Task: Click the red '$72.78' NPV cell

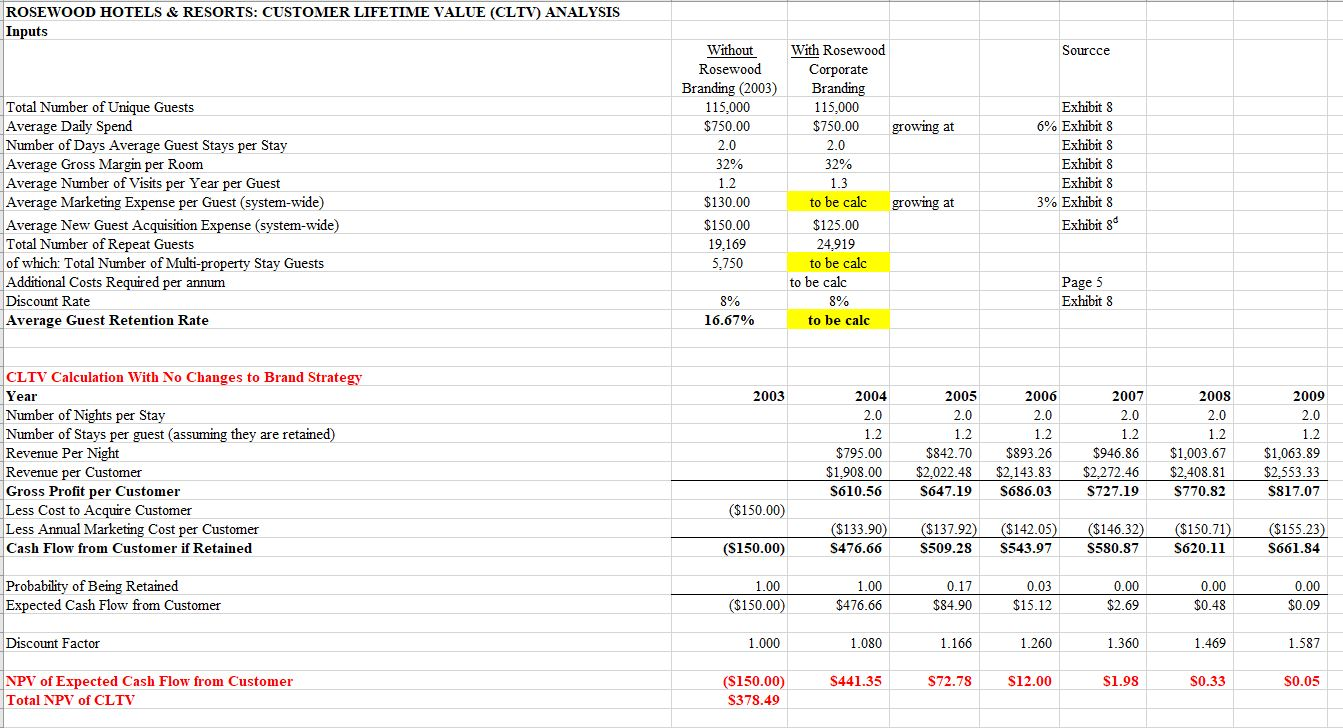Action: (951, 681)
